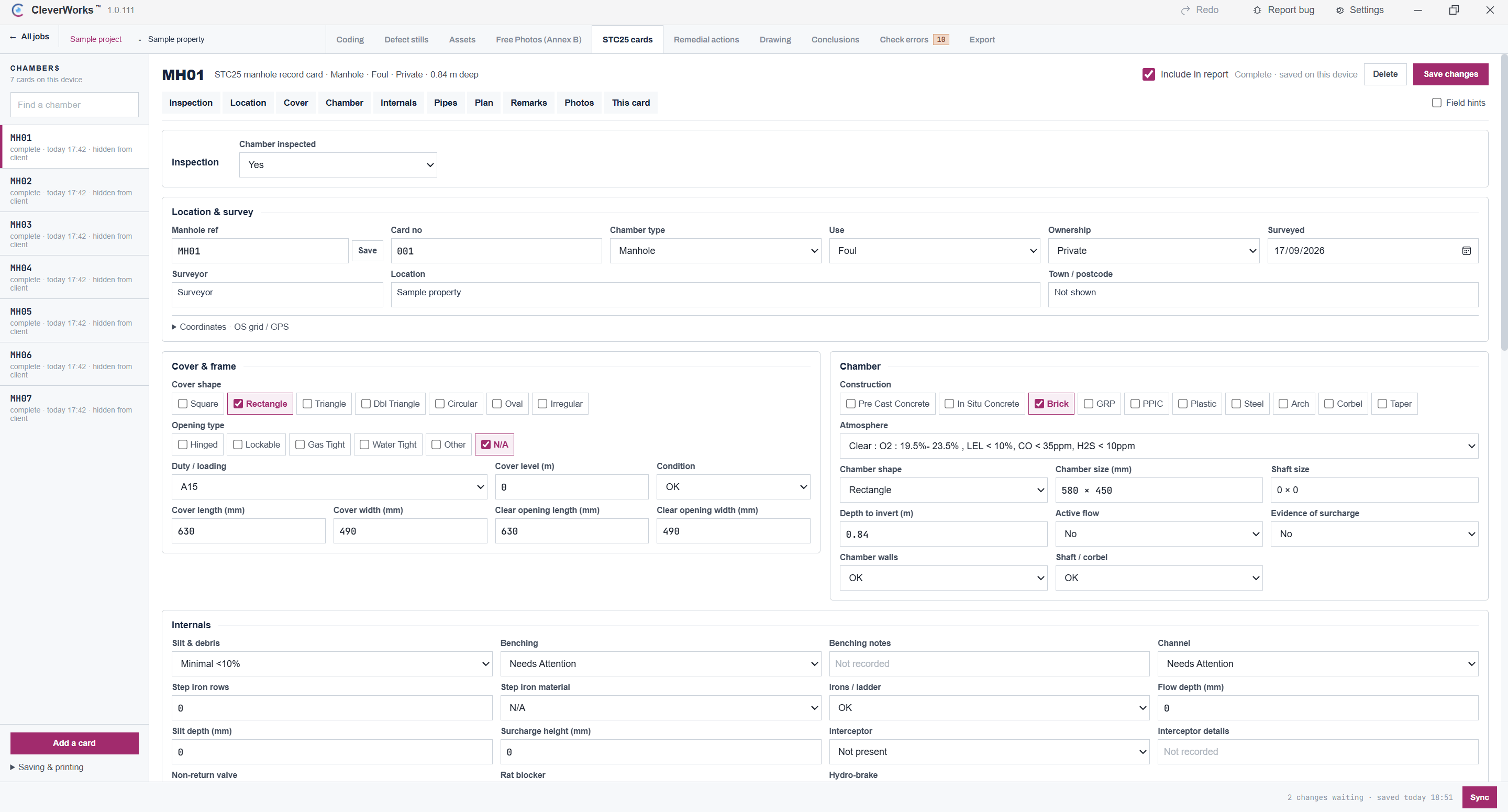Click the Depth to invert field
This screenshot has width=1508, height=812.
[x=943, y=534]
